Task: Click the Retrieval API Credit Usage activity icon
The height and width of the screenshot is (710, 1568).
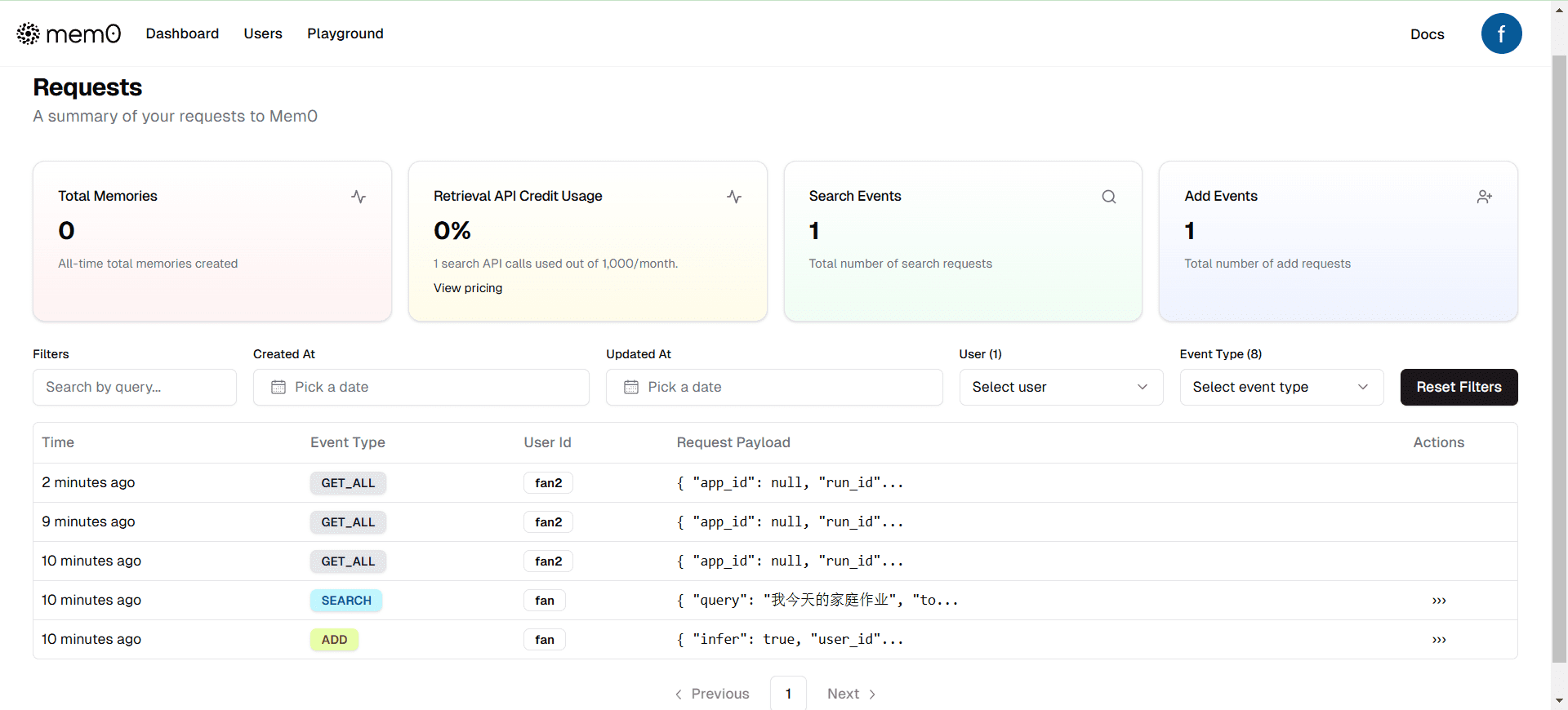Action: [734, 197]
